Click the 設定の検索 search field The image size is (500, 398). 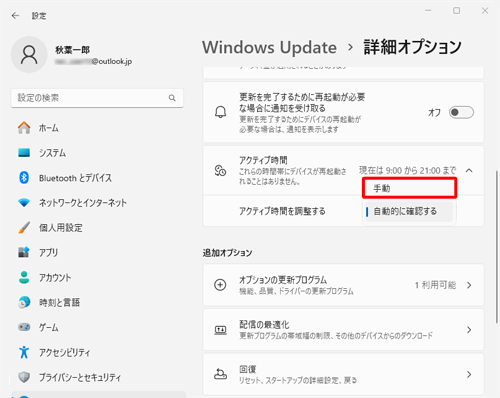point(97,98)
